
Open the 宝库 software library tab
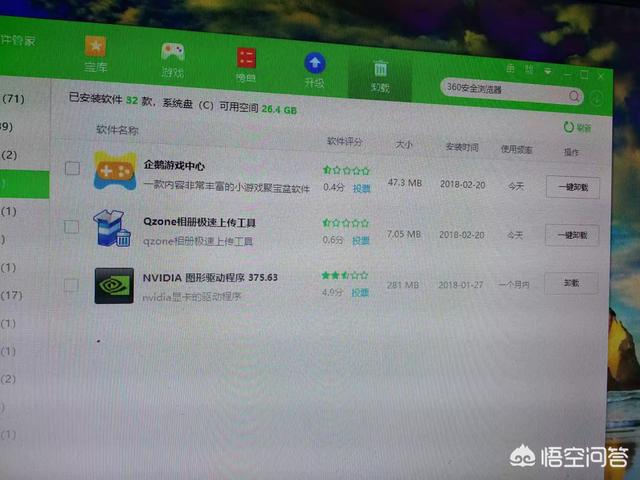96,54
